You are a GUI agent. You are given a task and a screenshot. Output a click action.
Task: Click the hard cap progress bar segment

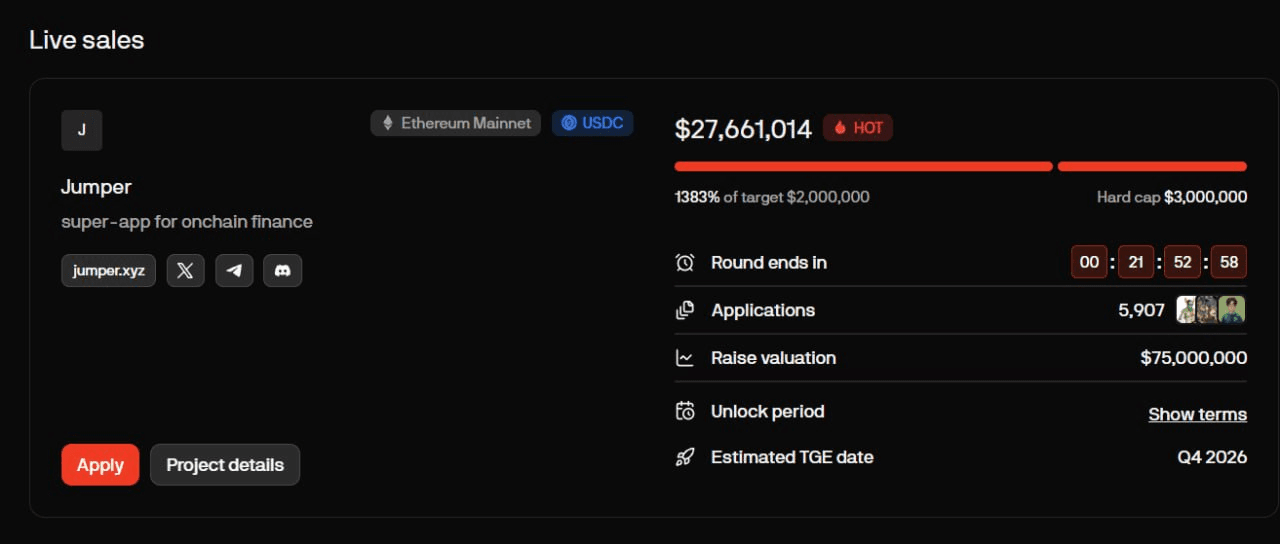pyautogui.click(x=1152, y=166)
